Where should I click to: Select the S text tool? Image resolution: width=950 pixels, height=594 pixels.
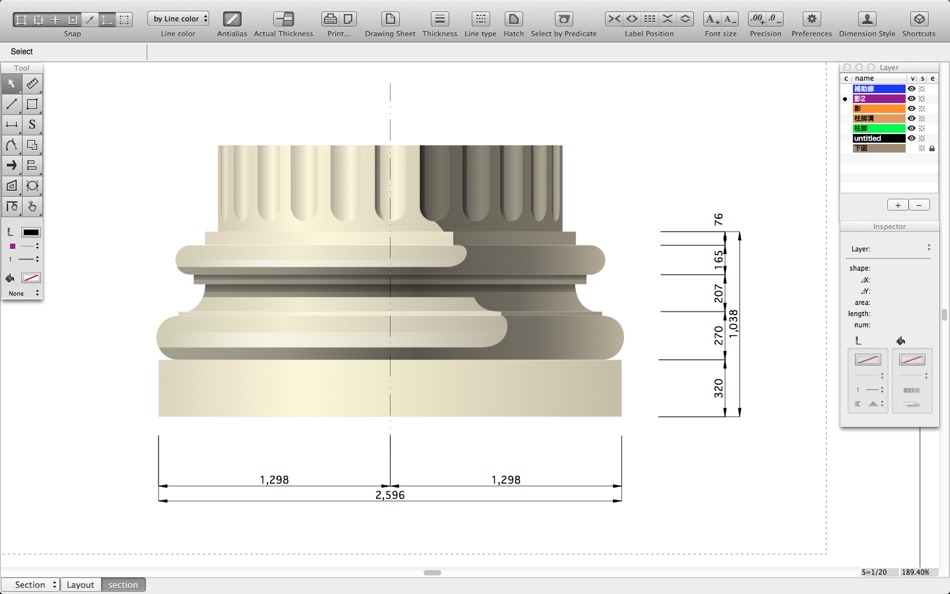(32, 125)
